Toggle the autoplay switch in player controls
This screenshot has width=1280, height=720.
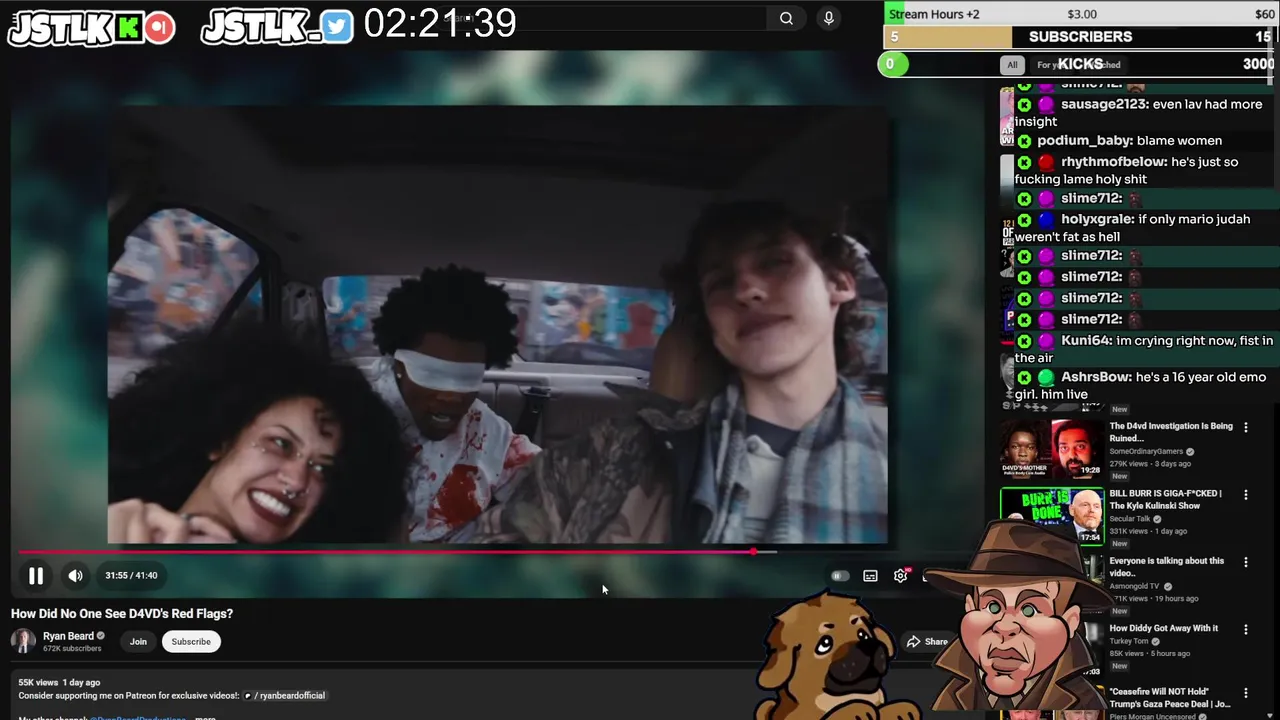tap(840, 576)
